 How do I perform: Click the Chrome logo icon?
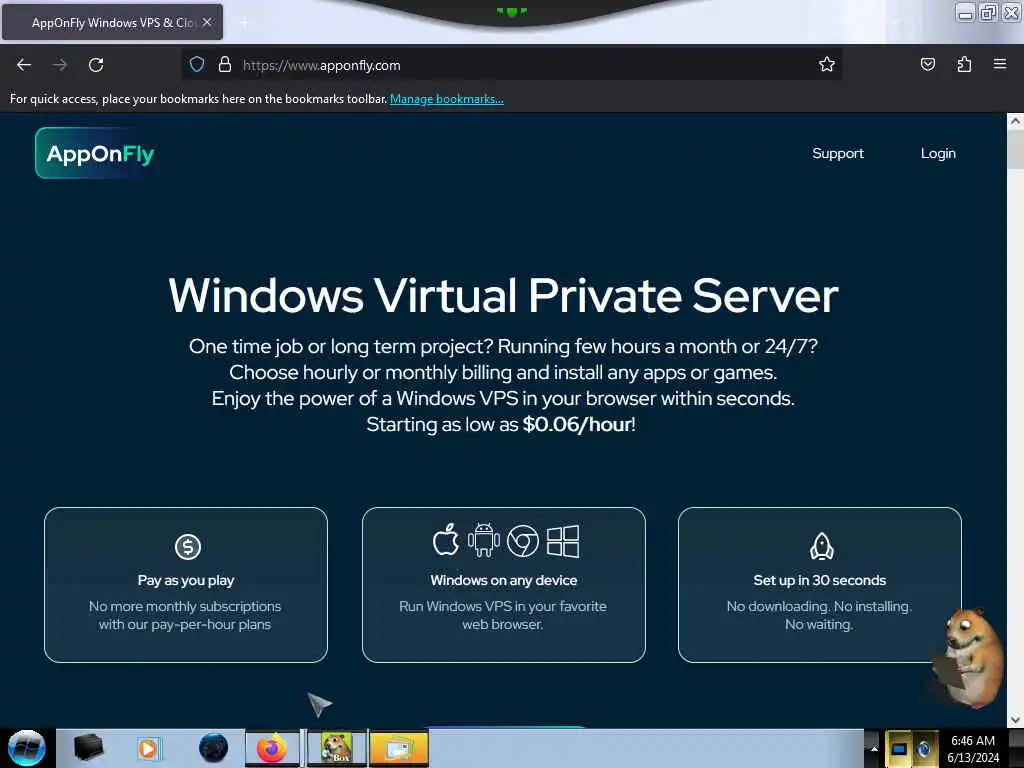click(522, 541)
